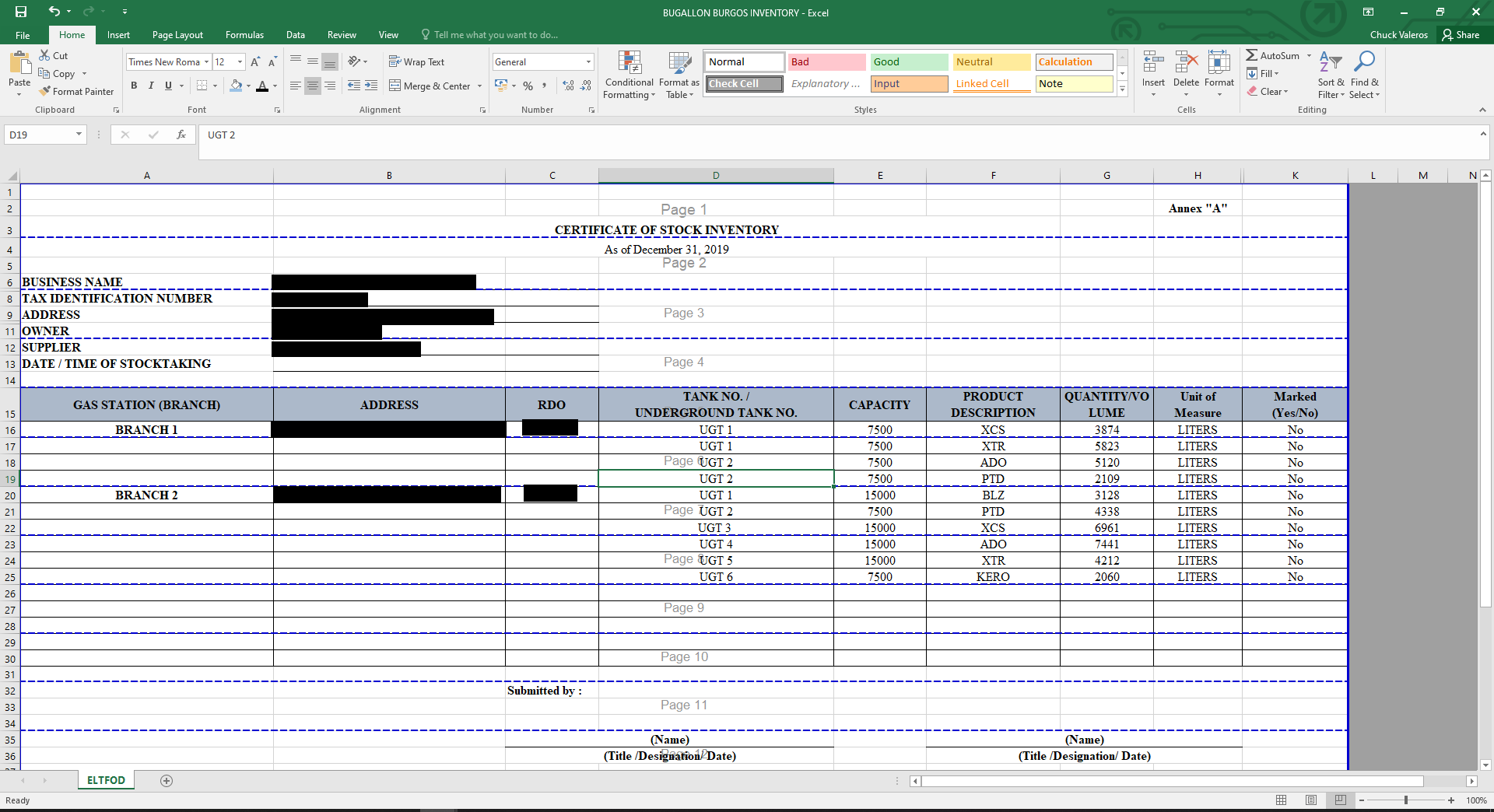1494x812 pixels.
Task: Toggle Wrap Text for the cell
Action: [417, 61]
